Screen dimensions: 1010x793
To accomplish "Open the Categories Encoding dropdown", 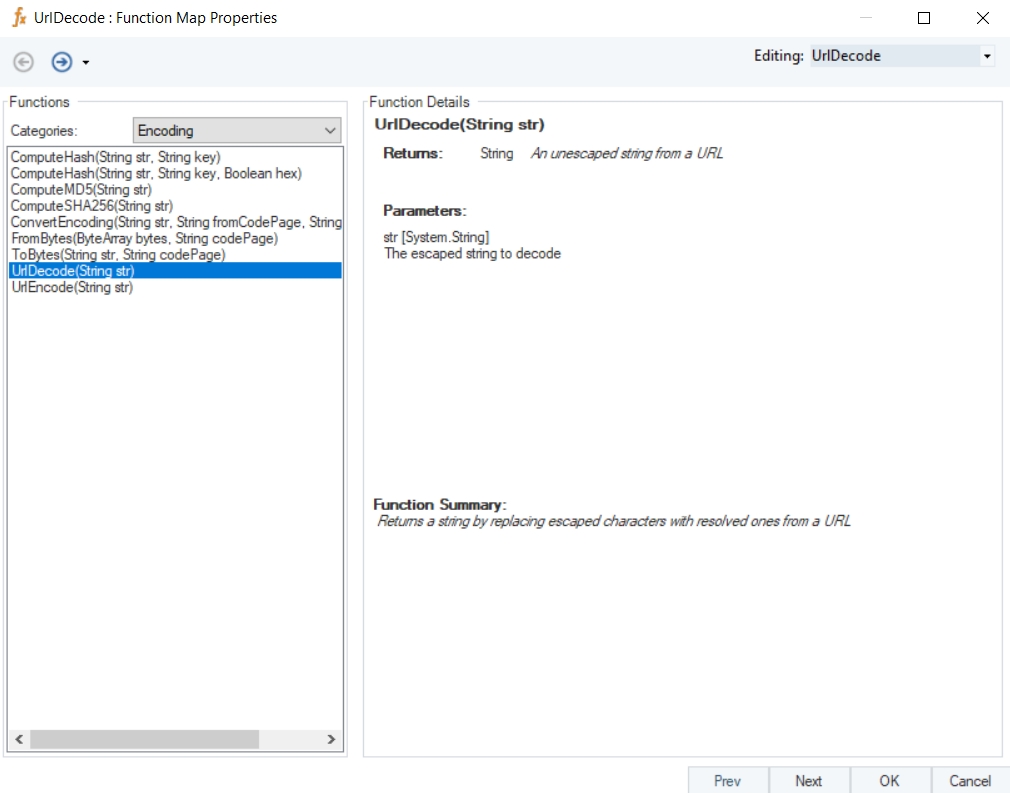I will click(x=236, y=131).
